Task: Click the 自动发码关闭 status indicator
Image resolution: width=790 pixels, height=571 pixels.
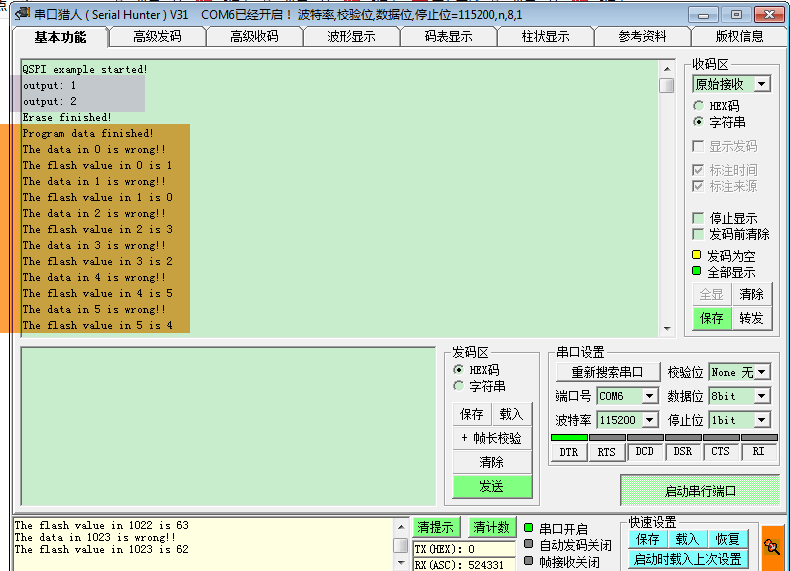Action: tap(529, 544)
